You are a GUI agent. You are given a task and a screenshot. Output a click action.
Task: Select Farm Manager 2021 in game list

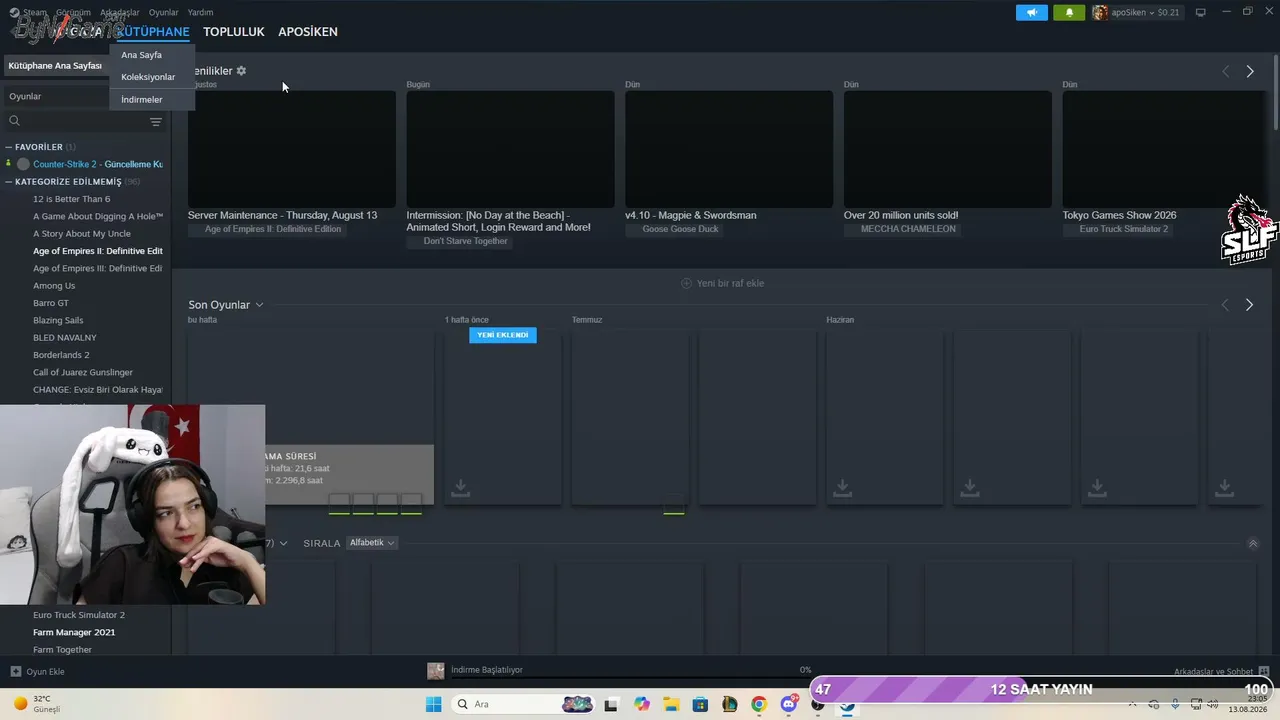[74, 632]
